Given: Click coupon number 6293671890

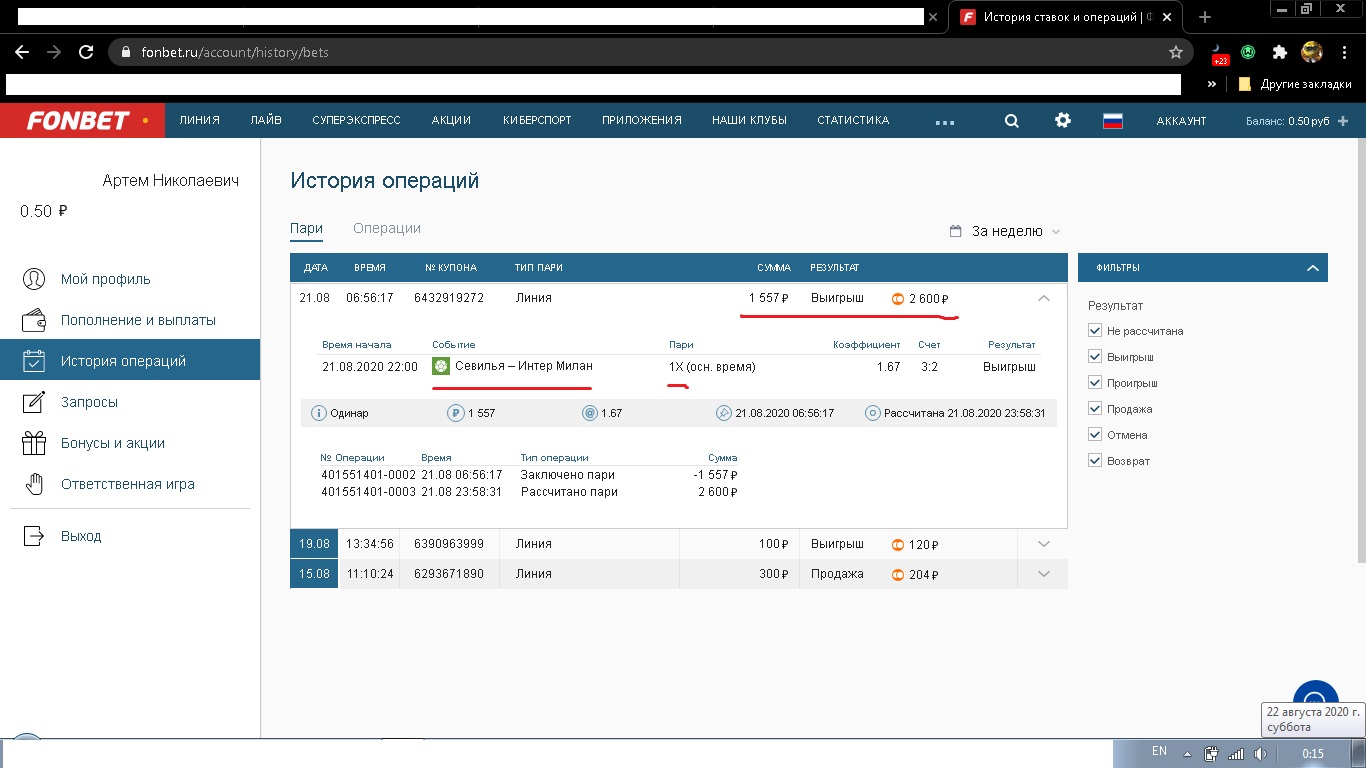Looking at the screenshot, I should [449, 574].
